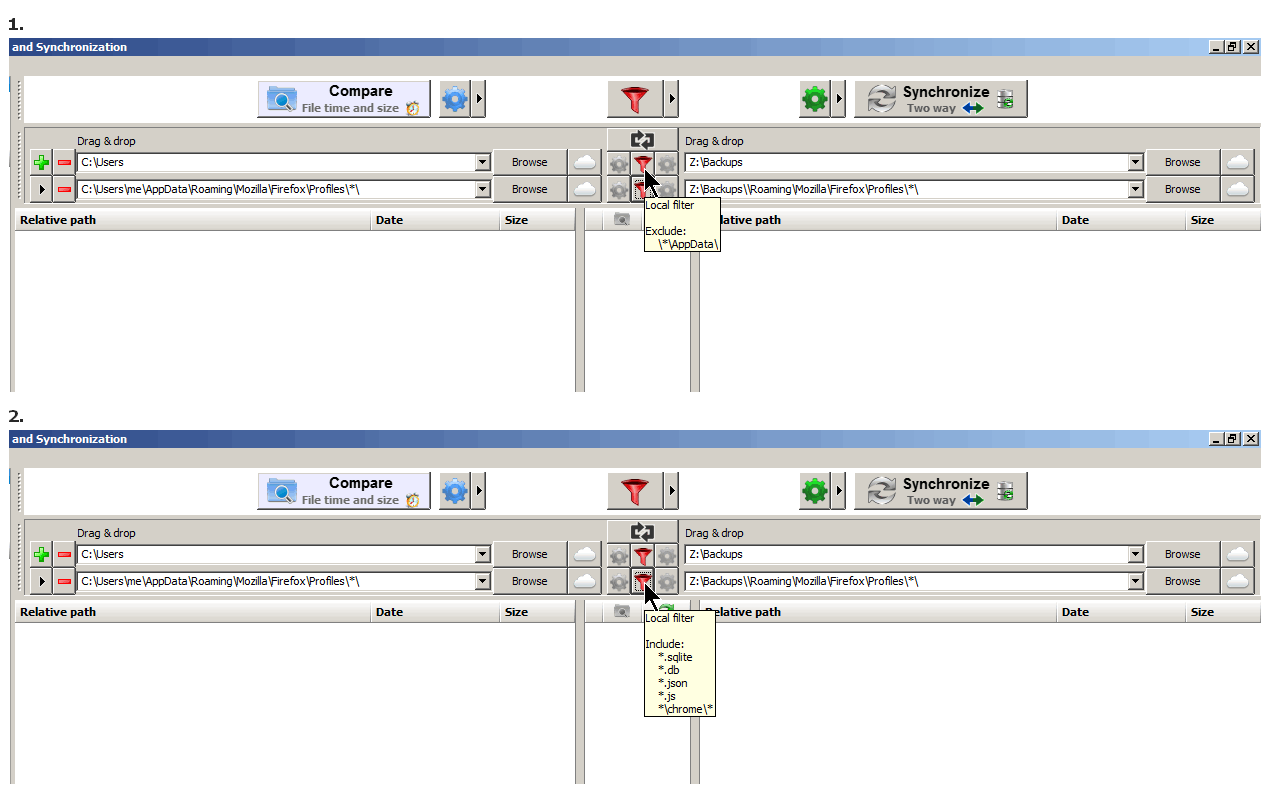Open local sync settings for Profiles row, screenshot 2
This screenshot has width=1270, height=793.
tap(667, 581)
